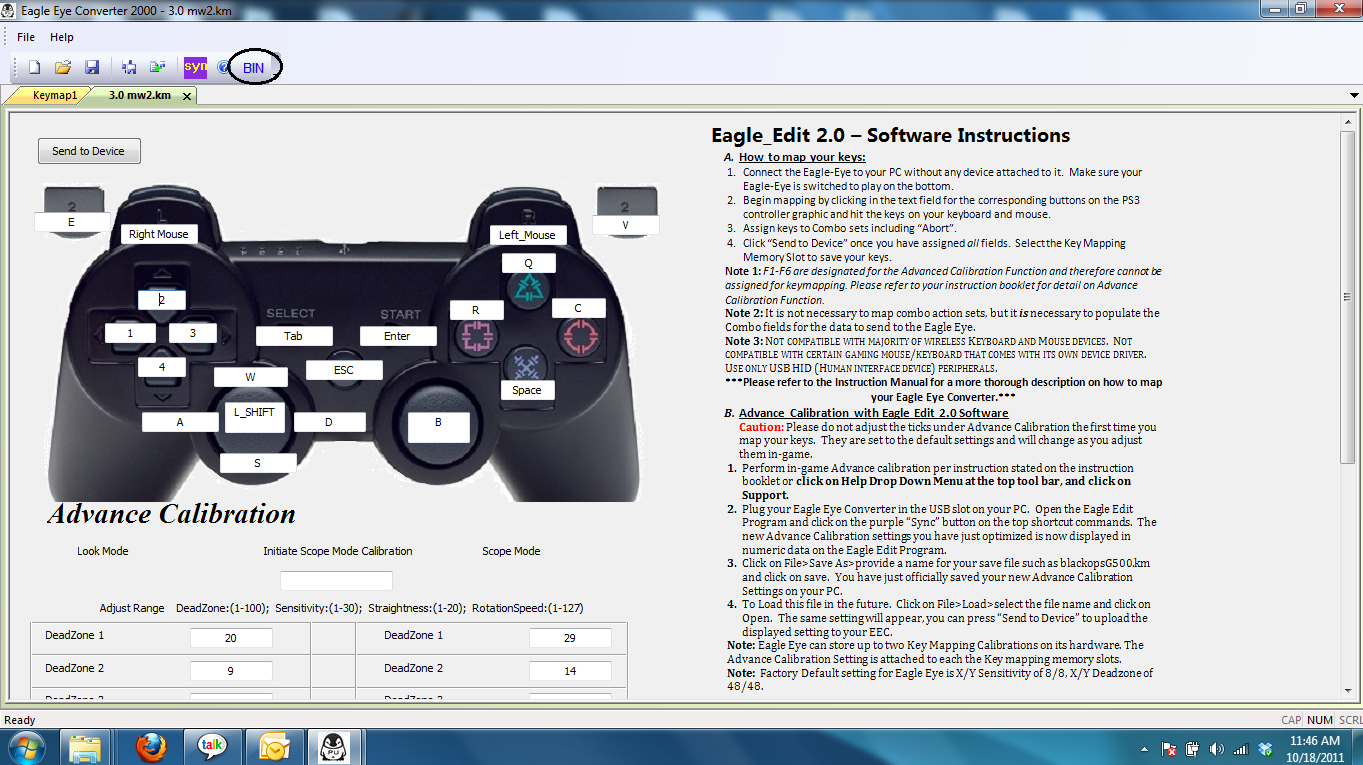Click the L2 field mapped to E

71,222
